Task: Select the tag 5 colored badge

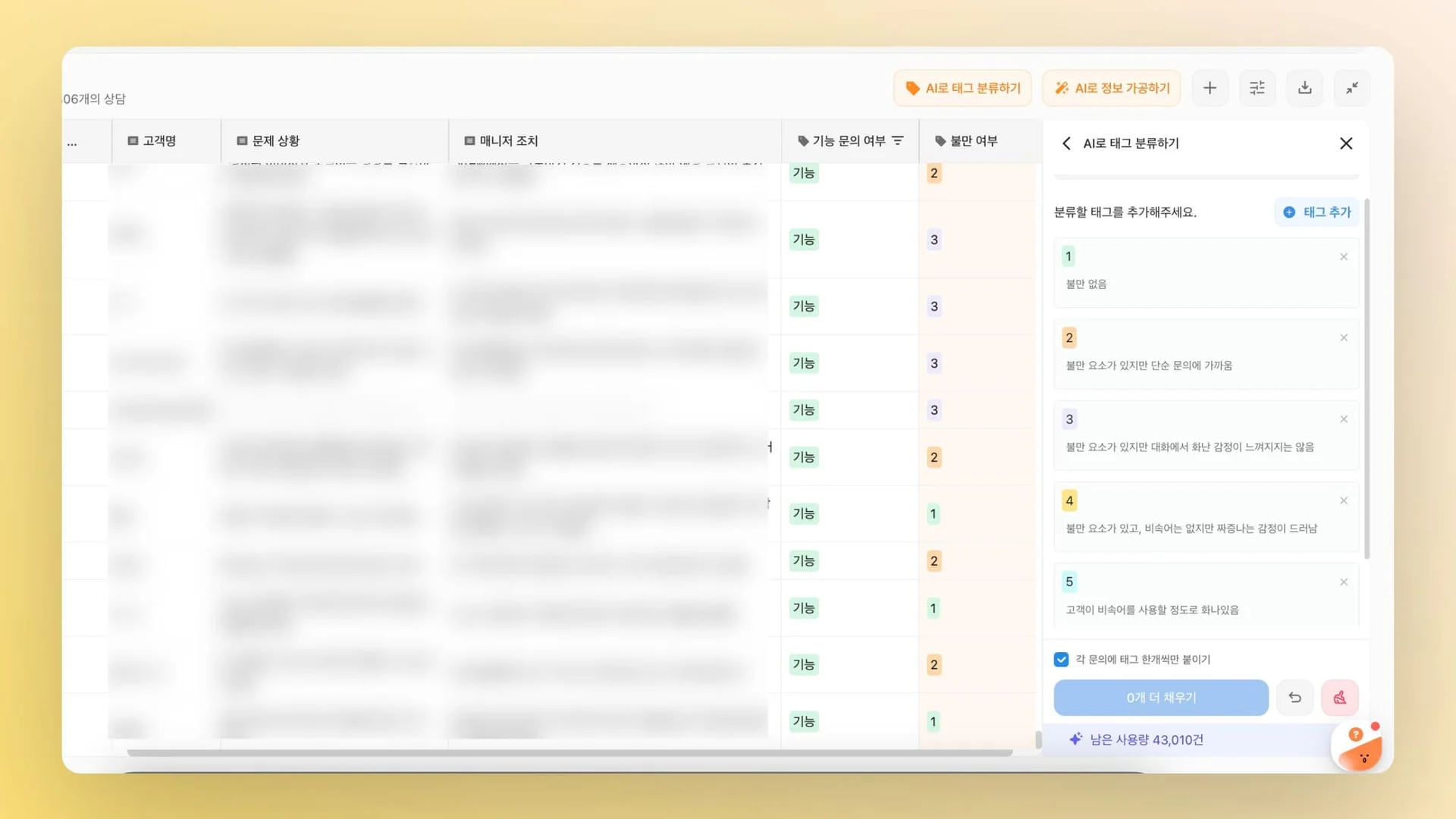Action: (1069, 582)
